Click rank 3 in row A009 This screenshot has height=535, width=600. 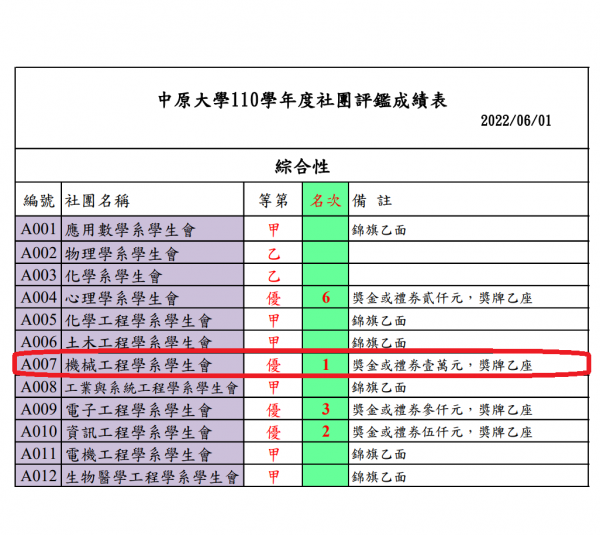click(x=326, y=409)
